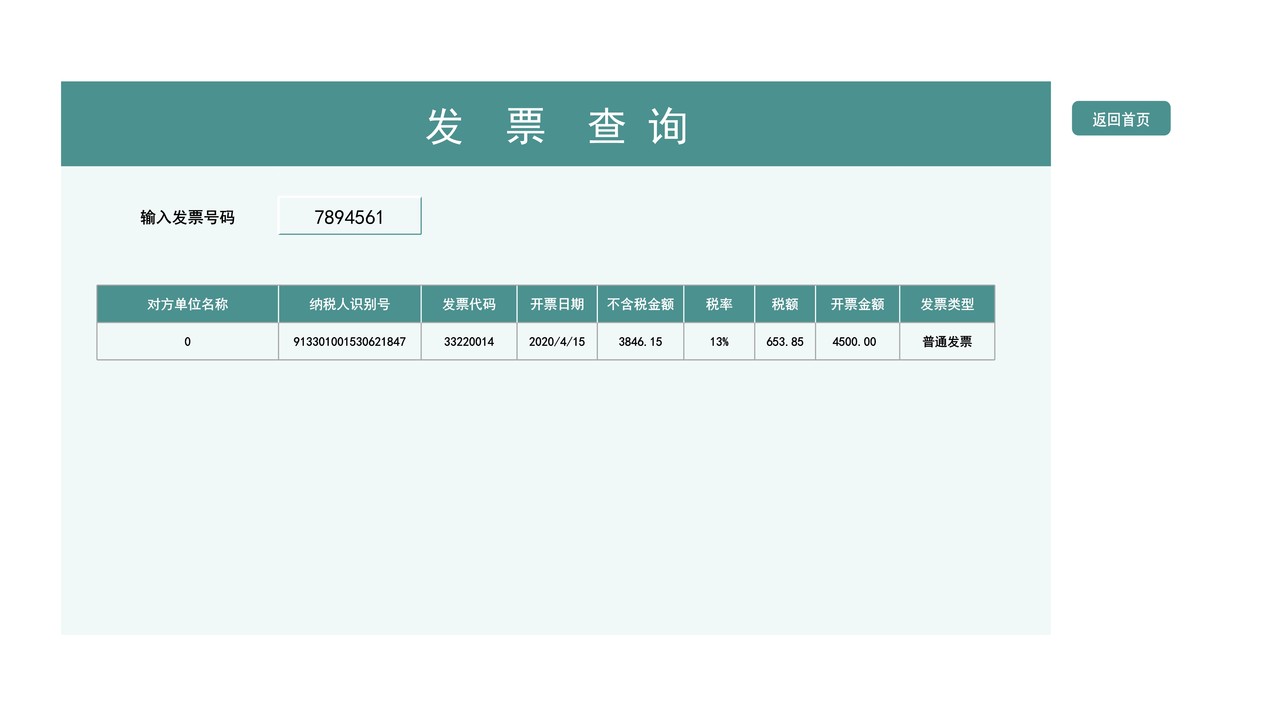Select the 发票代码 column header

click(x=468, y=304)
